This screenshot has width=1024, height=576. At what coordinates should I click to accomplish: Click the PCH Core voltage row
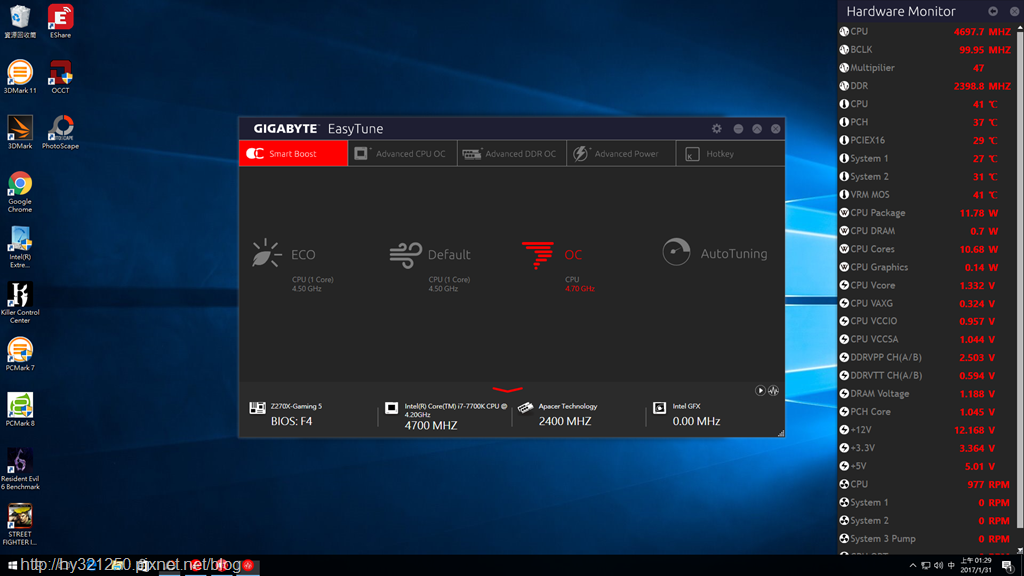pyautogui.click(x=926, y=412)
